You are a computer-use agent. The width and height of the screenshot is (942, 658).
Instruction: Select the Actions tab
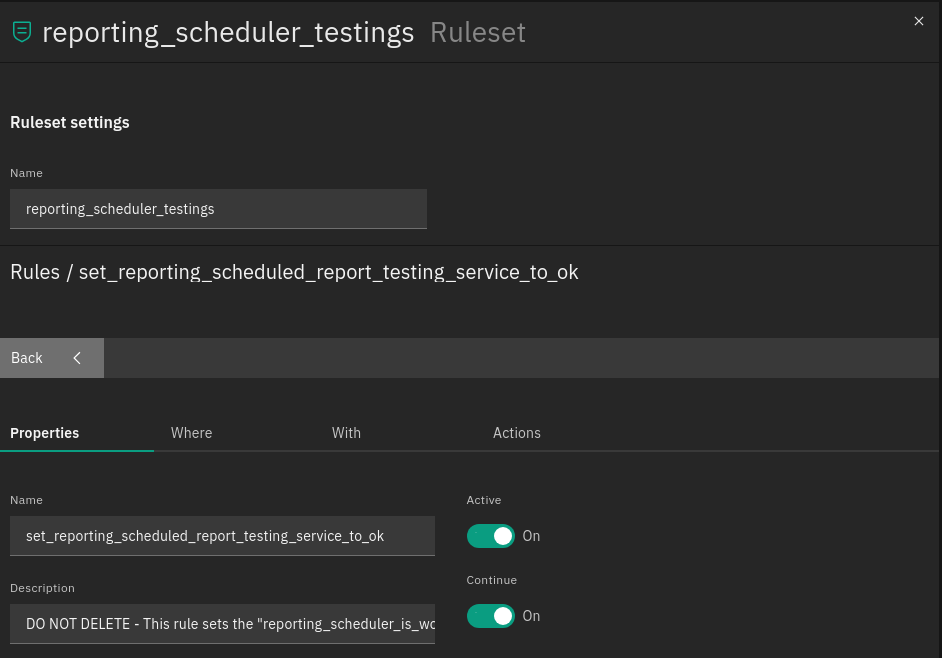coord(516,433)
